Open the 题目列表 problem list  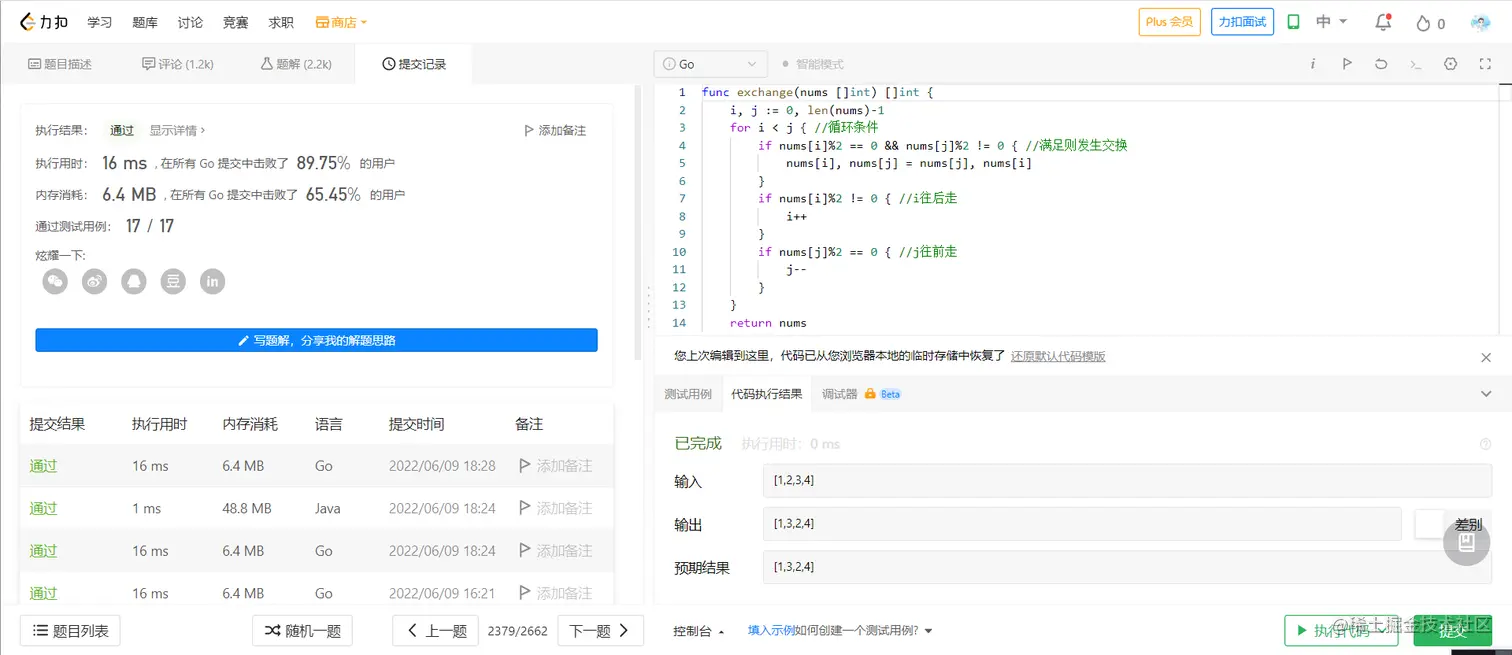[x=70, y=631]
